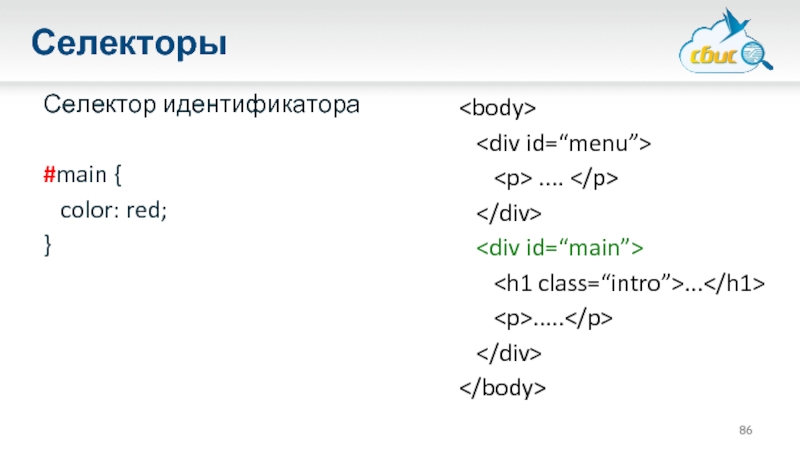Click the slide title "Селекторы"
Screen dimensions: 800x450
tap(127, 43)
